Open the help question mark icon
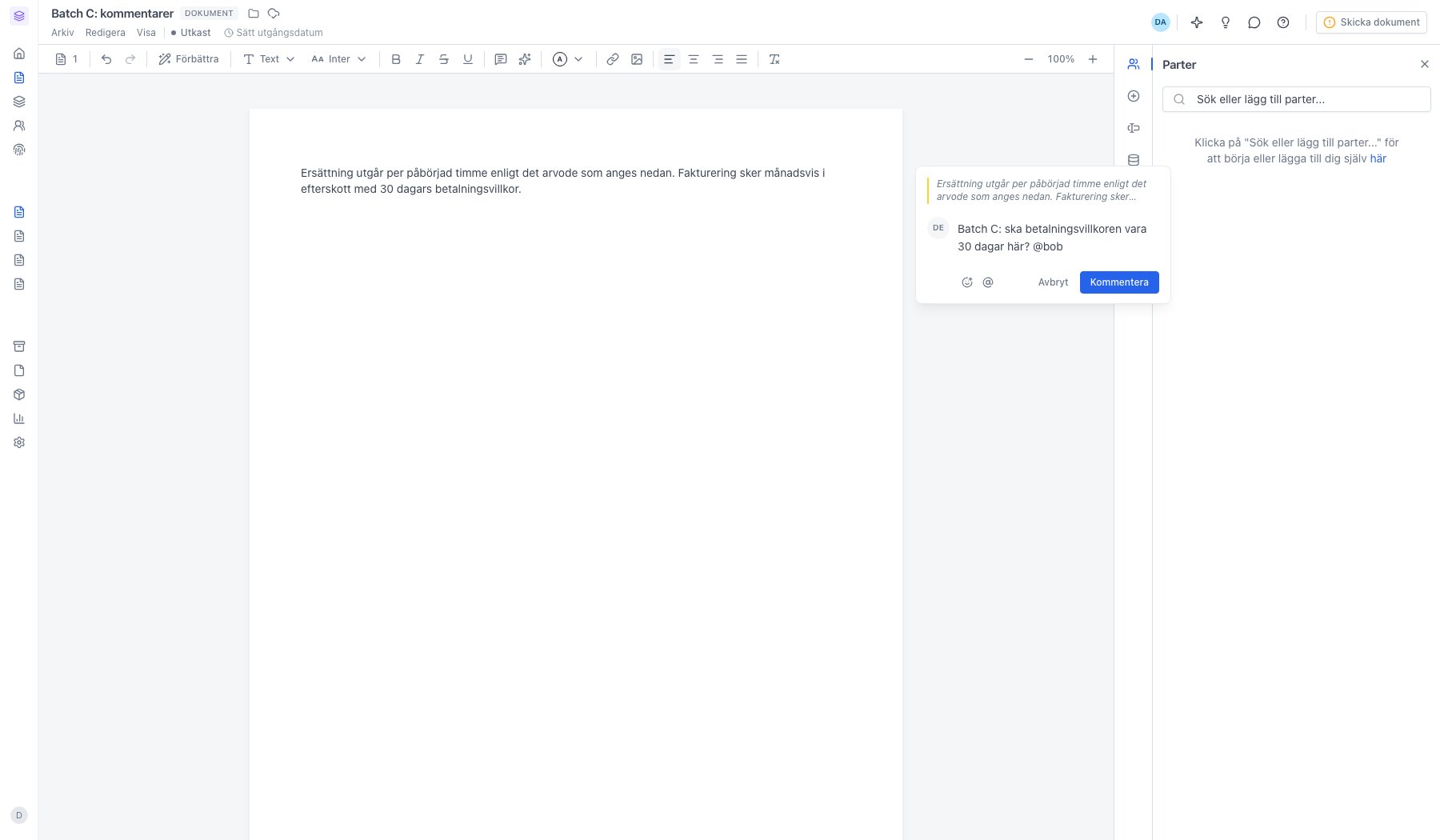Screen dimensions: 1440x840 [x=1283, y=22]
